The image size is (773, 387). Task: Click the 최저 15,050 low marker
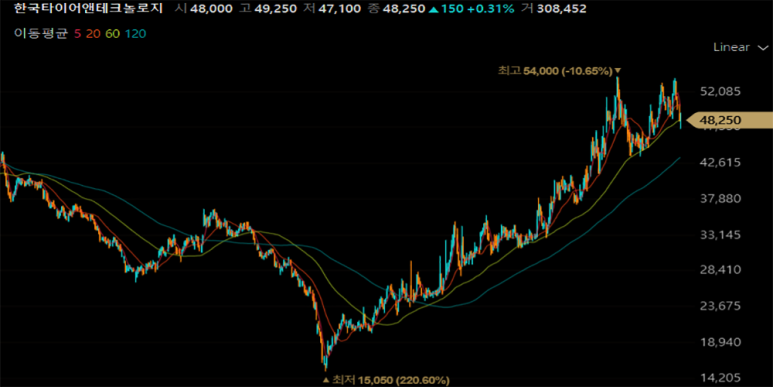click(386, 380)
